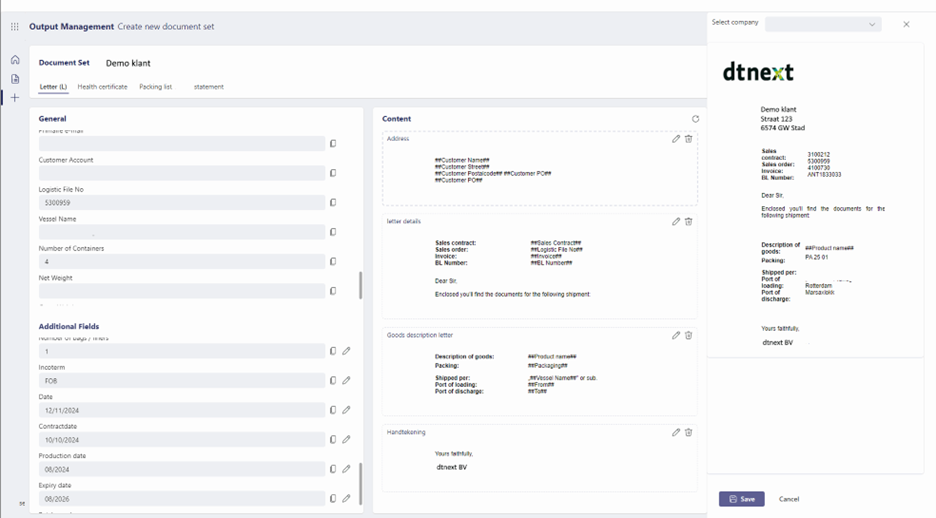Save the document set
The height and width of the screenshot is (518, 936).
click(741, 499)
